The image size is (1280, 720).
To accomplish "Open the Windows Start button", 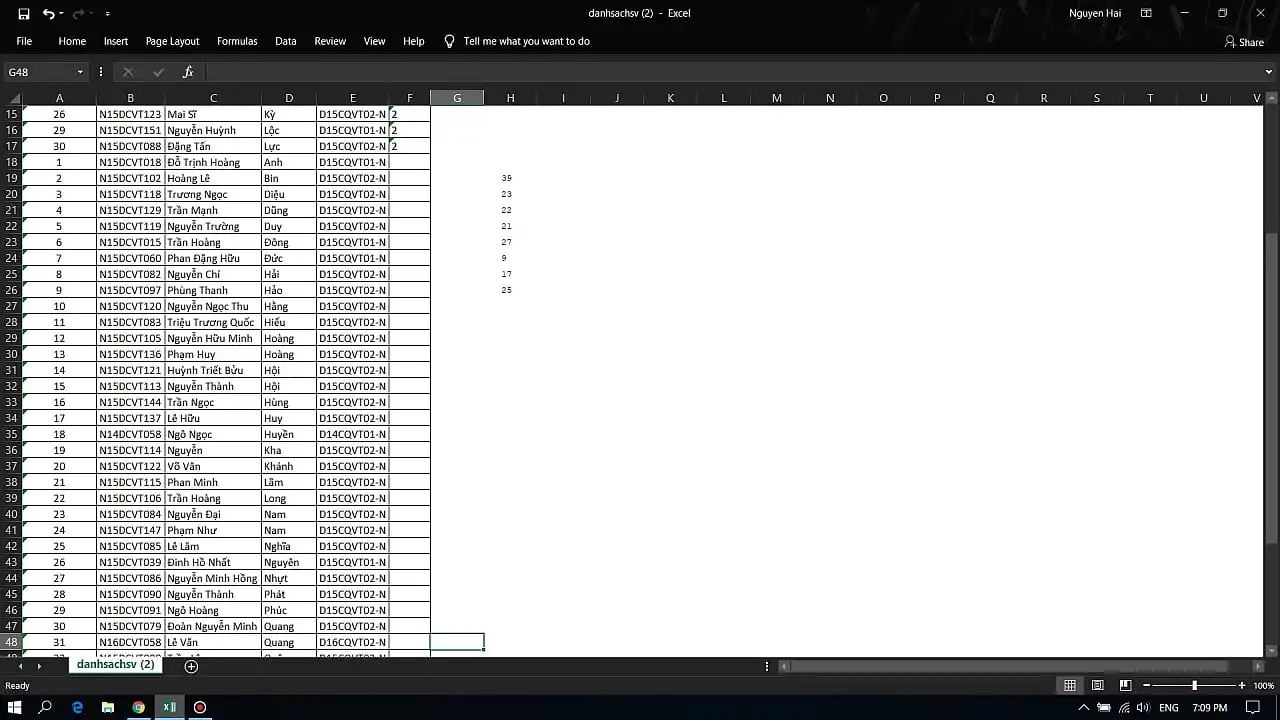I will pyautogui.click(x=15, y=707).
